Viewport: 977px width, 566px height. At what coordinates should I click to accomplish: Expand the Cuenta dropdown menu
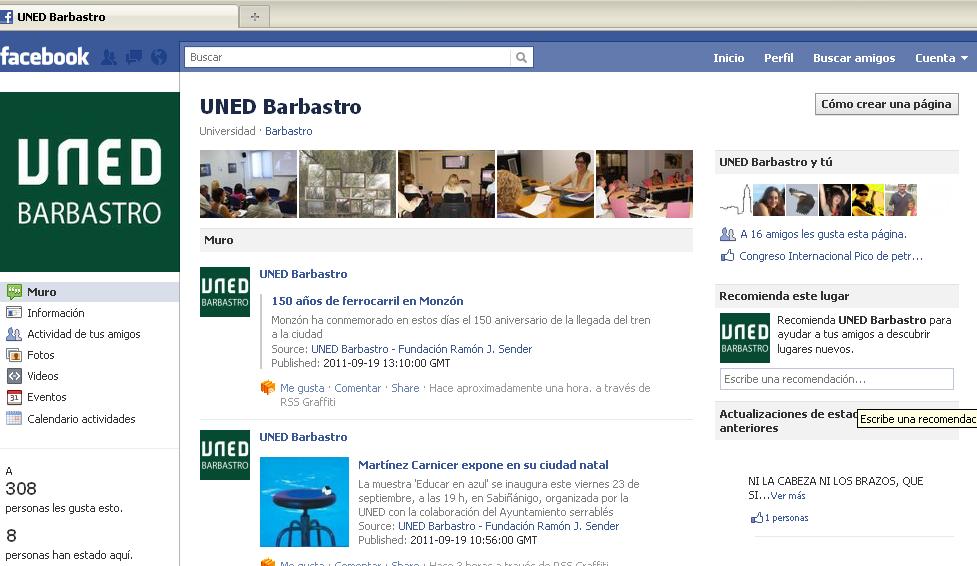point(941,58)
